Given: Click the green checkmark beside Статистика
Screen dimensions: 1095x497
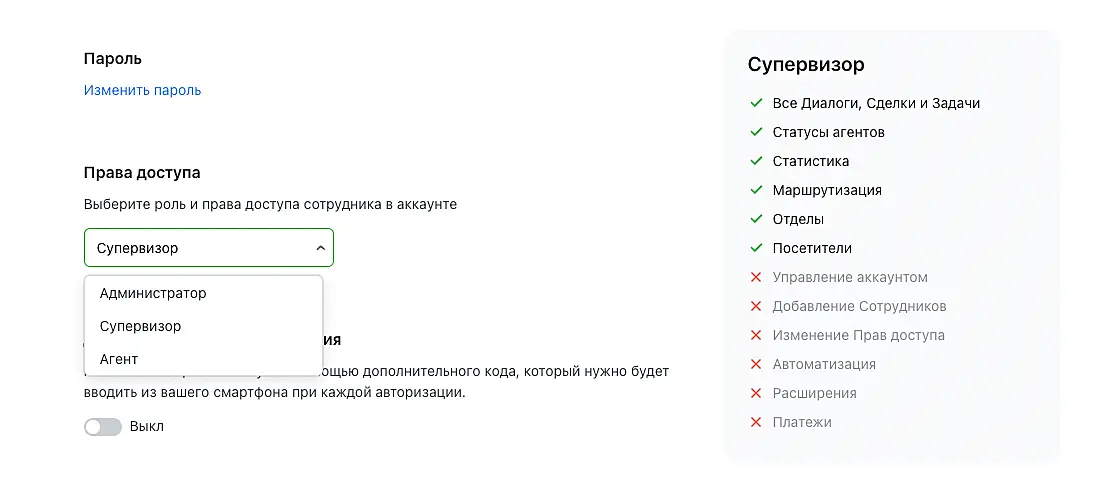Looking at the screenshot, I should coord(756,161).
